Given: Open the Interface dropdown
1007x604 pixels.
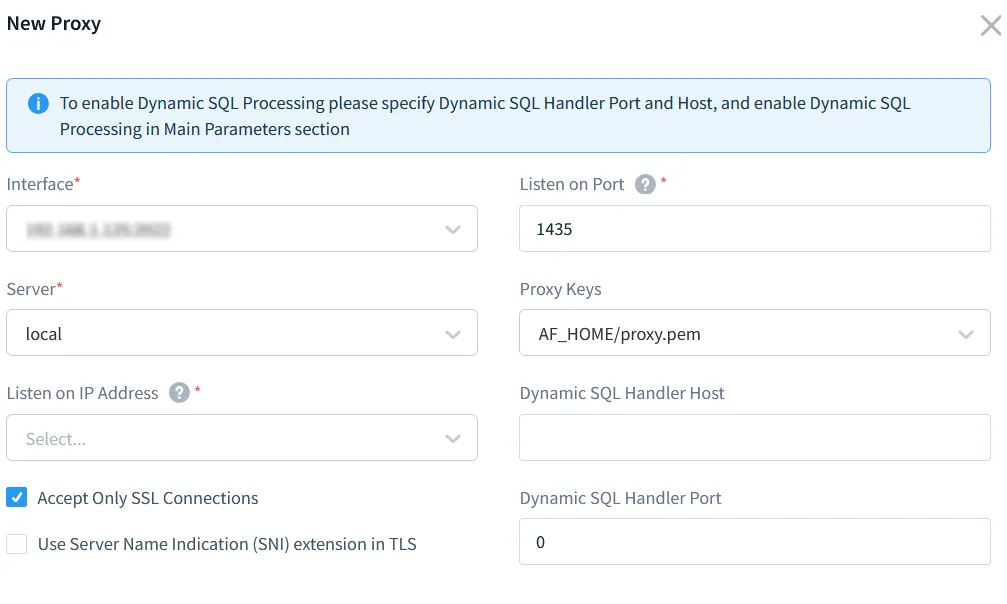Looking at the screenshot, I should pyautogui.click(x=242, y=229).
